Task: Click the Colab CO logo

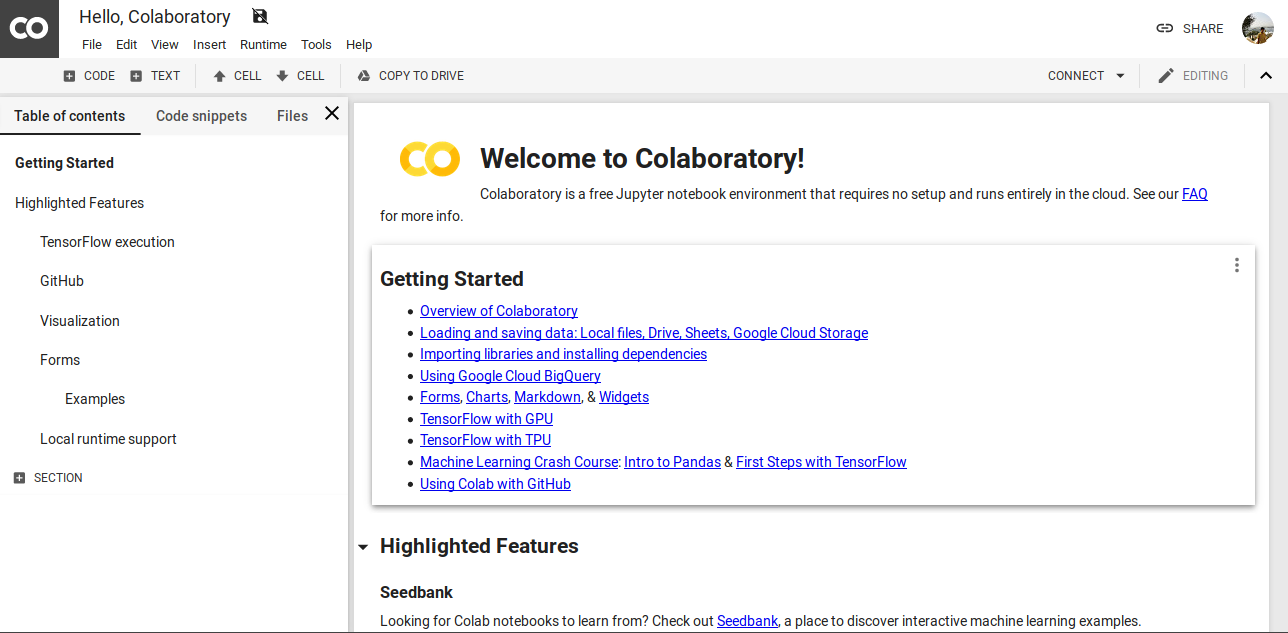Action: [29, 28]
